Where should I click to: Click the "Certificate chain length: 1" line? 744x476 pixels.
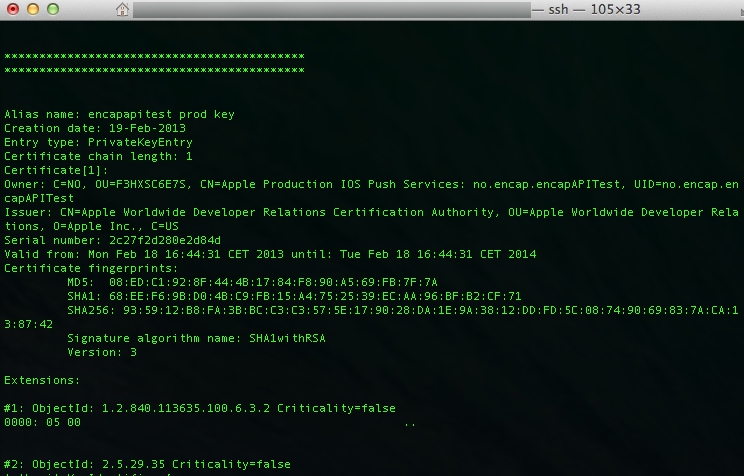(x=98, y=156)
